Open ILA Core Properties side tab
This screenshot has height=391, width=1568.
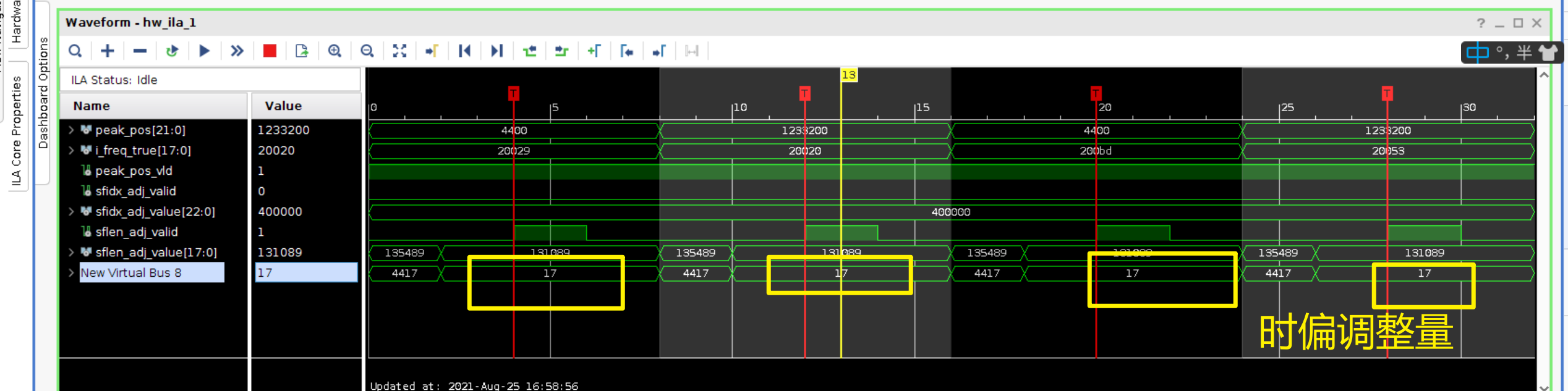click(17, 131)
